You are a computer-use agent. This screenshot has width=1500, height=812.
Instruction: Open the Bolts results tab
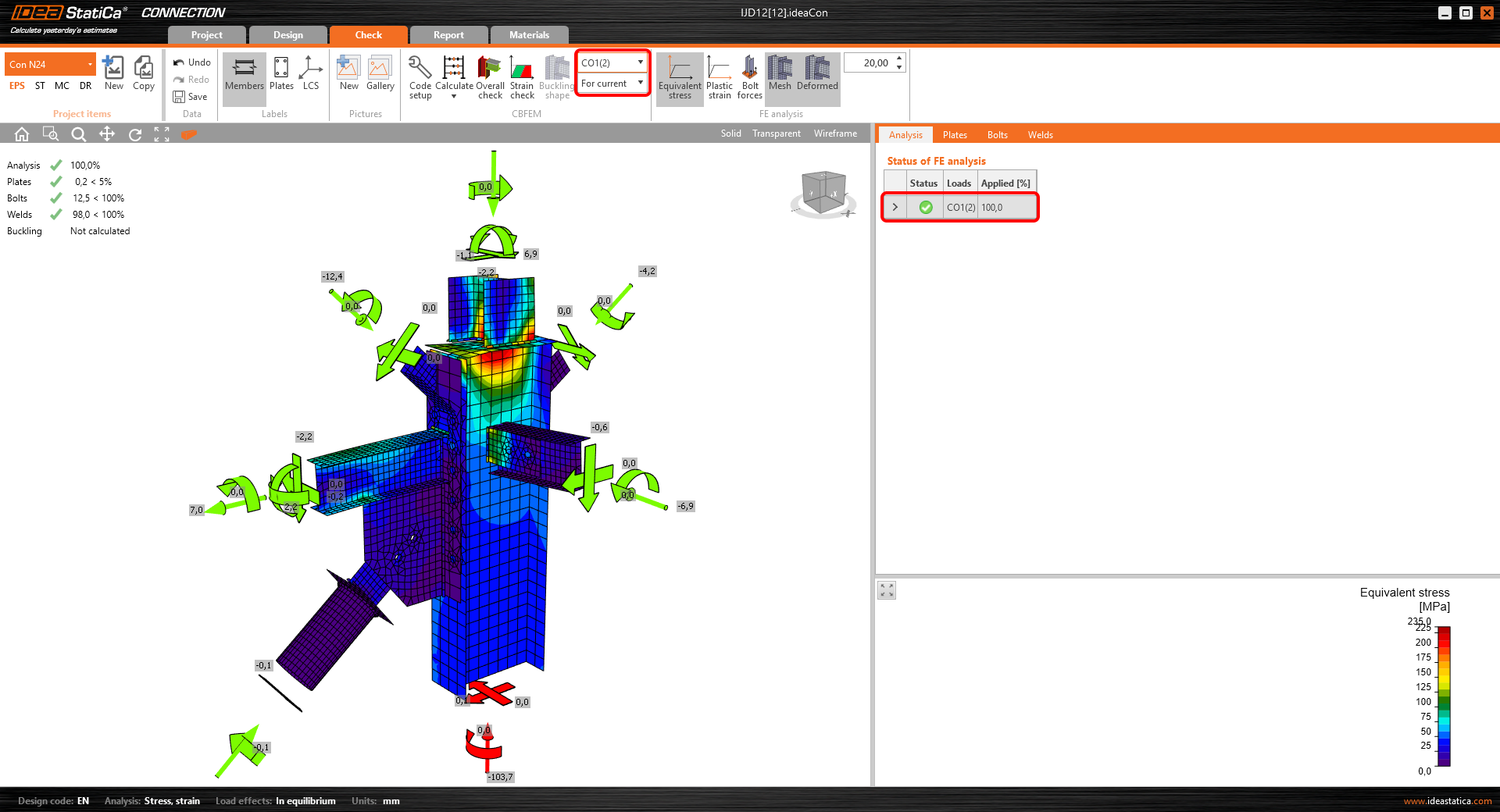[x=998, y=135]
